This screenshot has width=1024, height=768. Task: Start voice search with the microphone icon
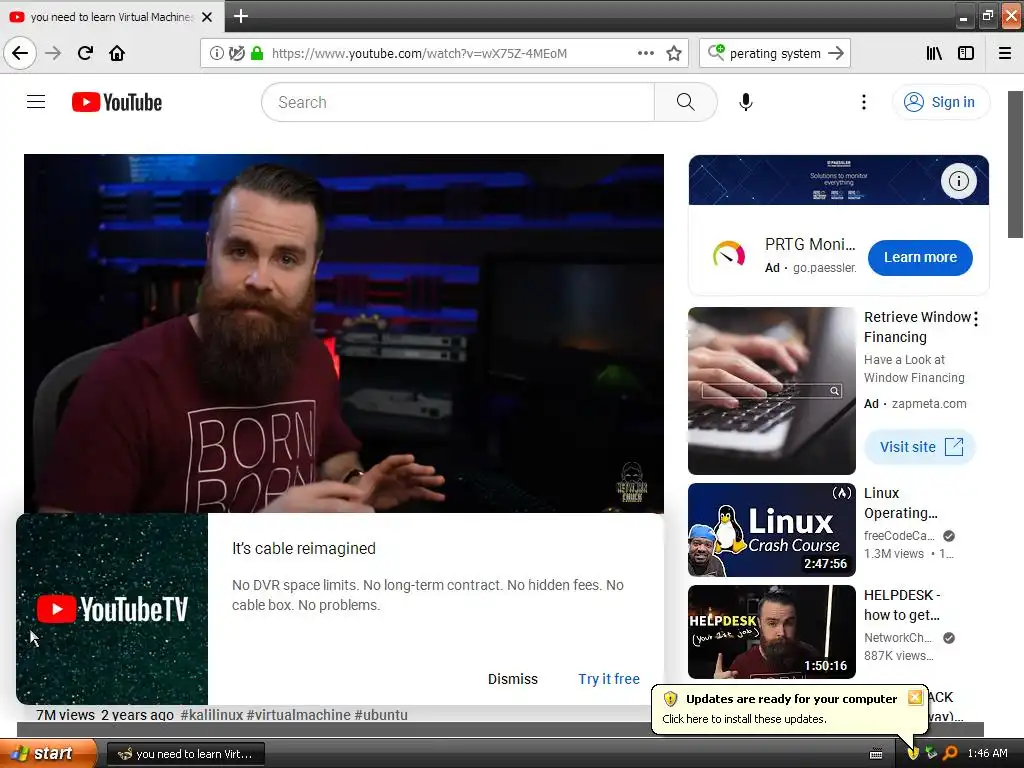click(746, 102)
